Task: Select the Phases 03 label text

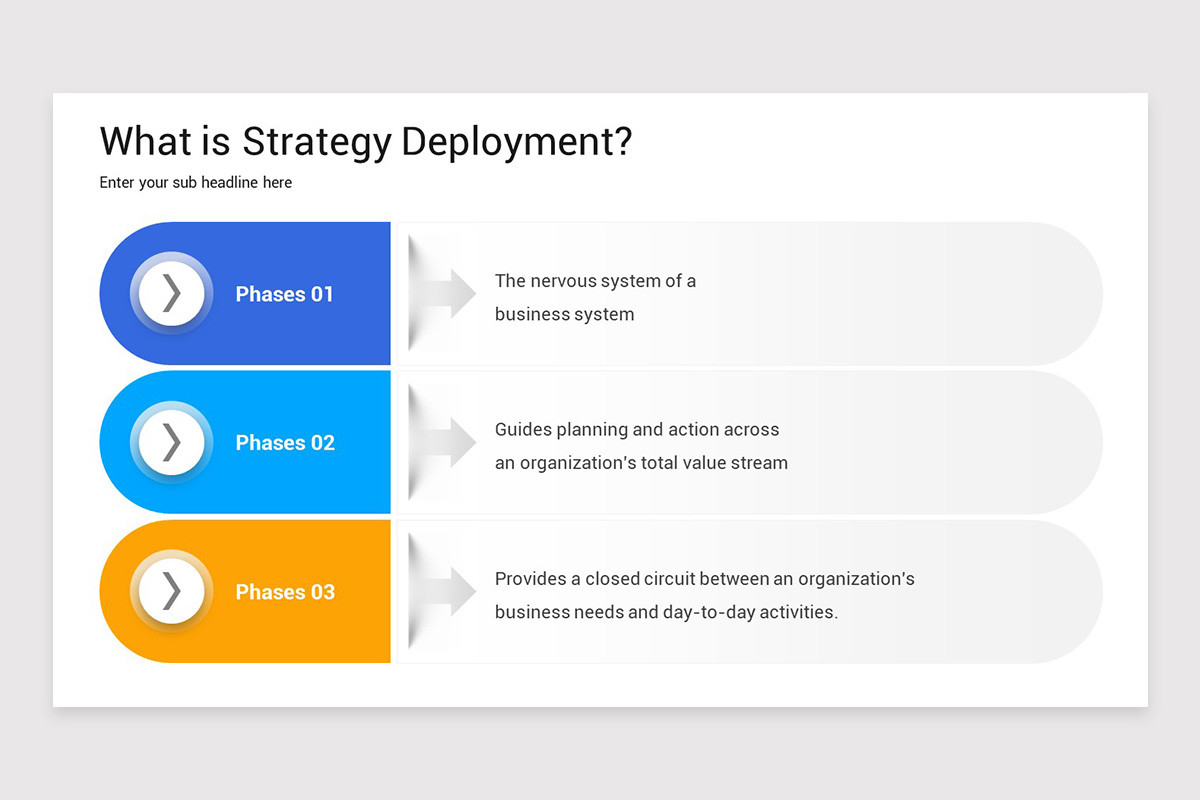Action: pyautogui.click(x=285, y=592)
